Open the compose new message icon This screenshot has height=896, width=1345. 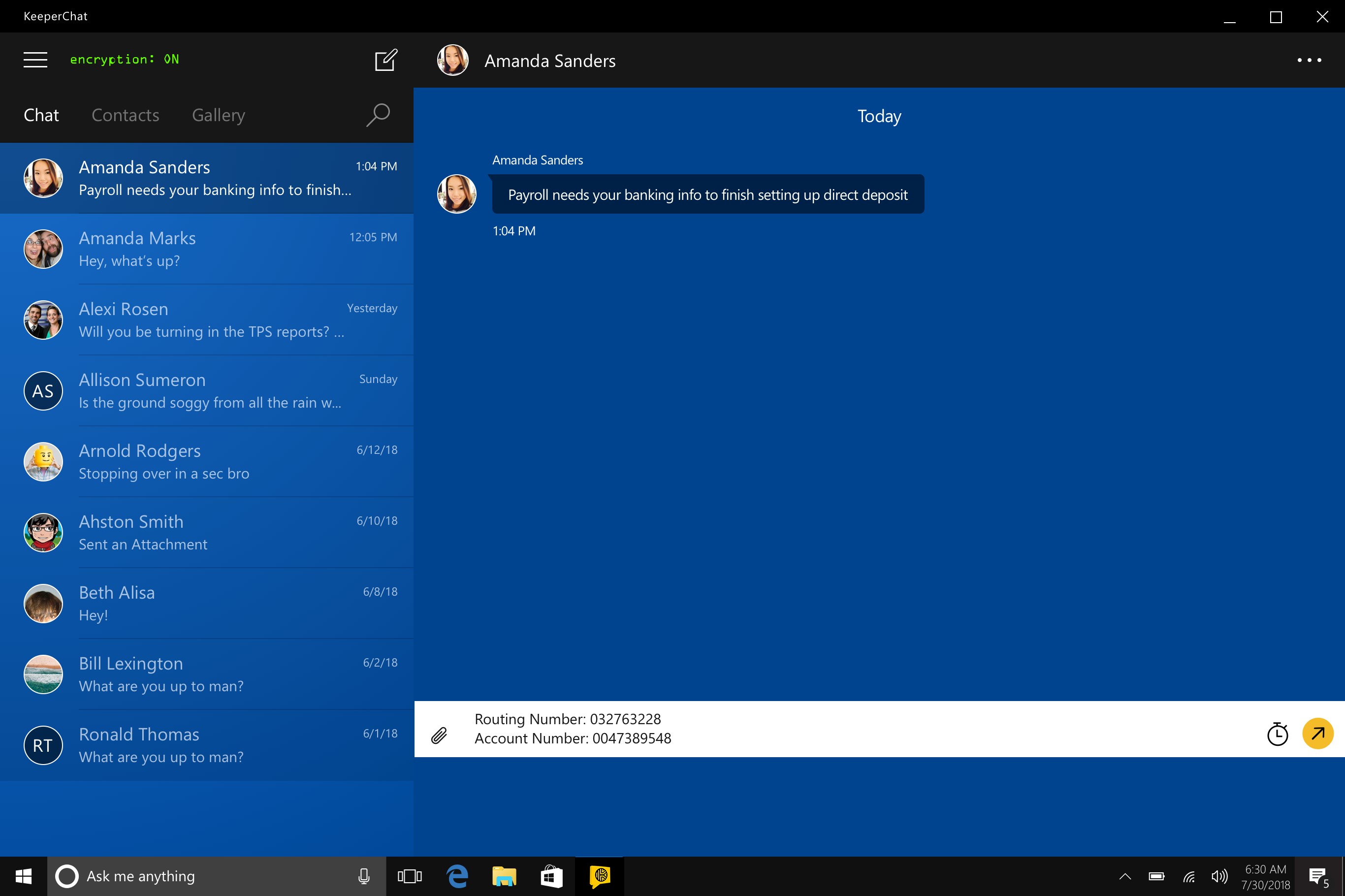[385, 60]
